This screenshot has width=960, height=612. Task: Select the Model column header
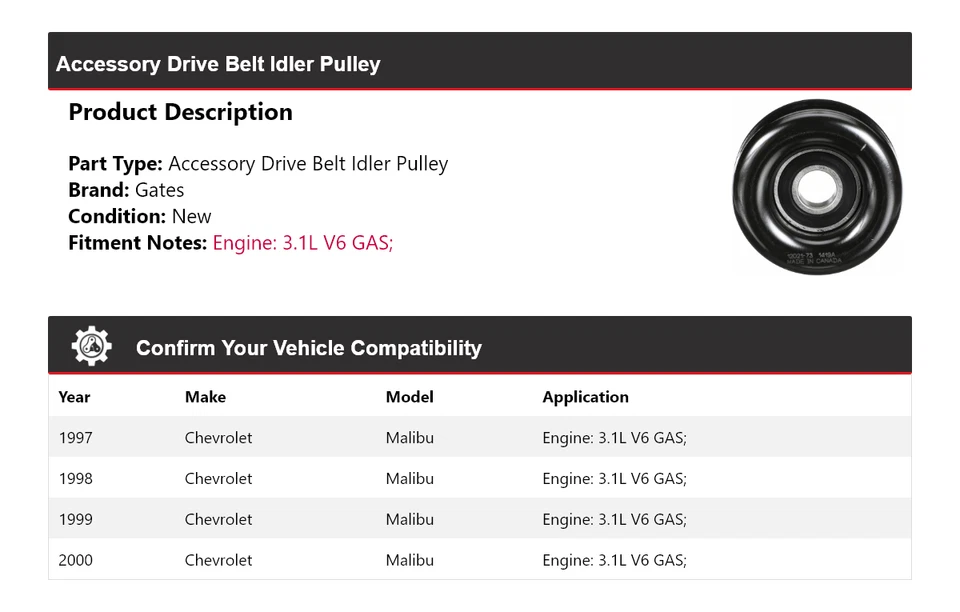[410, 397]
